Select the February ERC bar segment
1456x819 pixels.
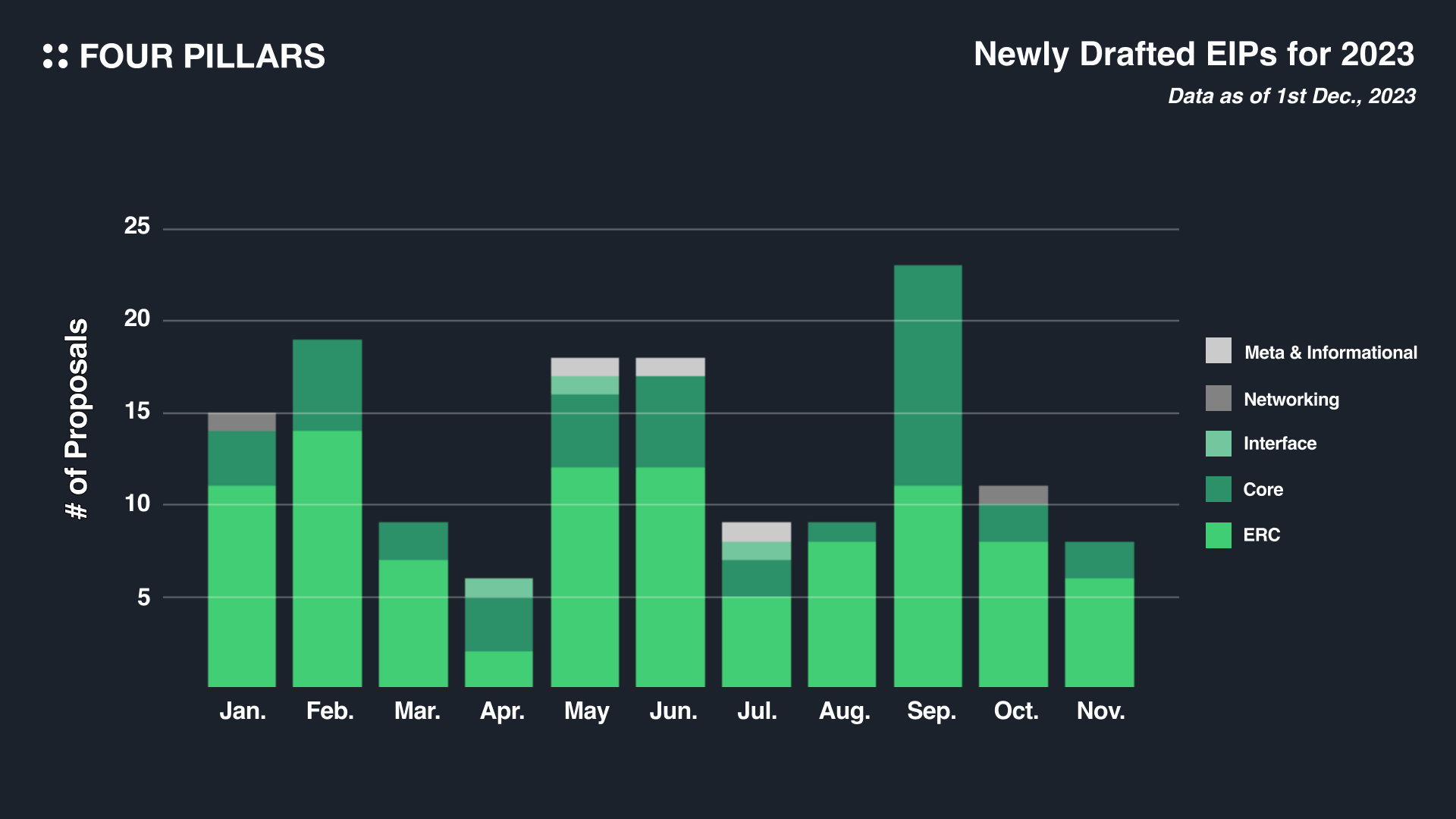tap(327, 559)
